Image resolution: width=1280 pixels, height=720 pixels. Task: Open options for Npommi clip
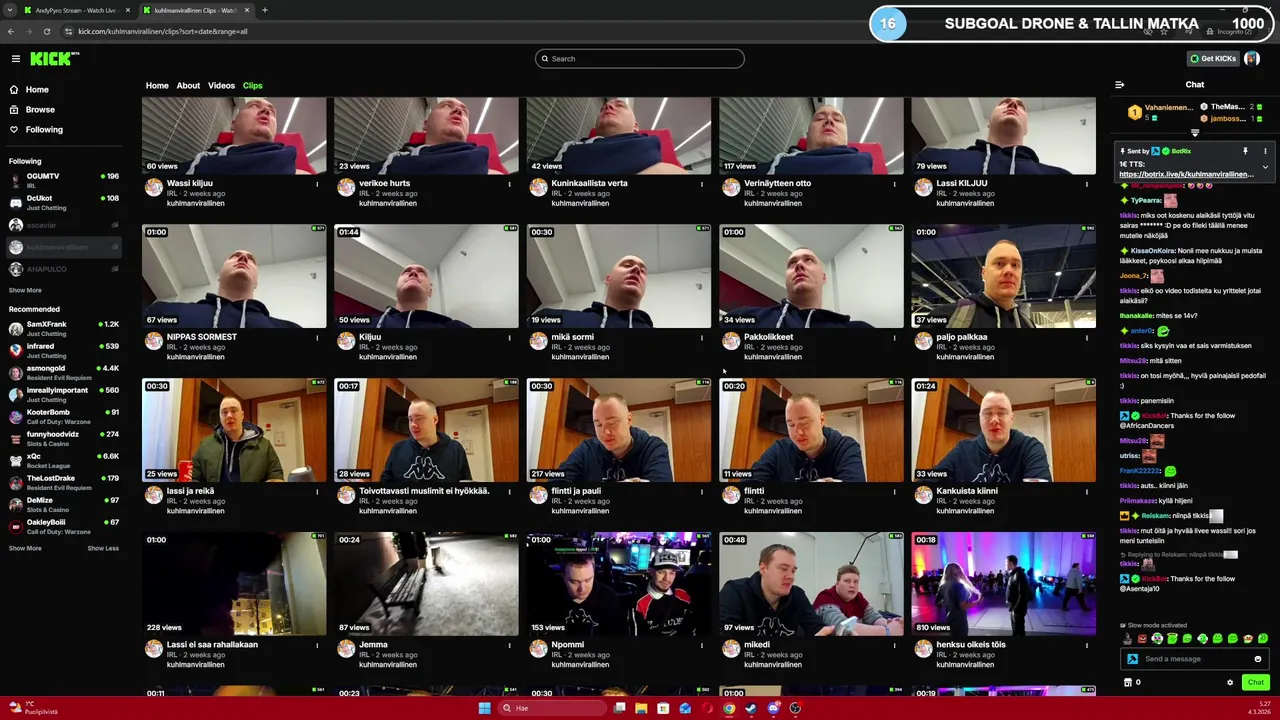point(702,645)
